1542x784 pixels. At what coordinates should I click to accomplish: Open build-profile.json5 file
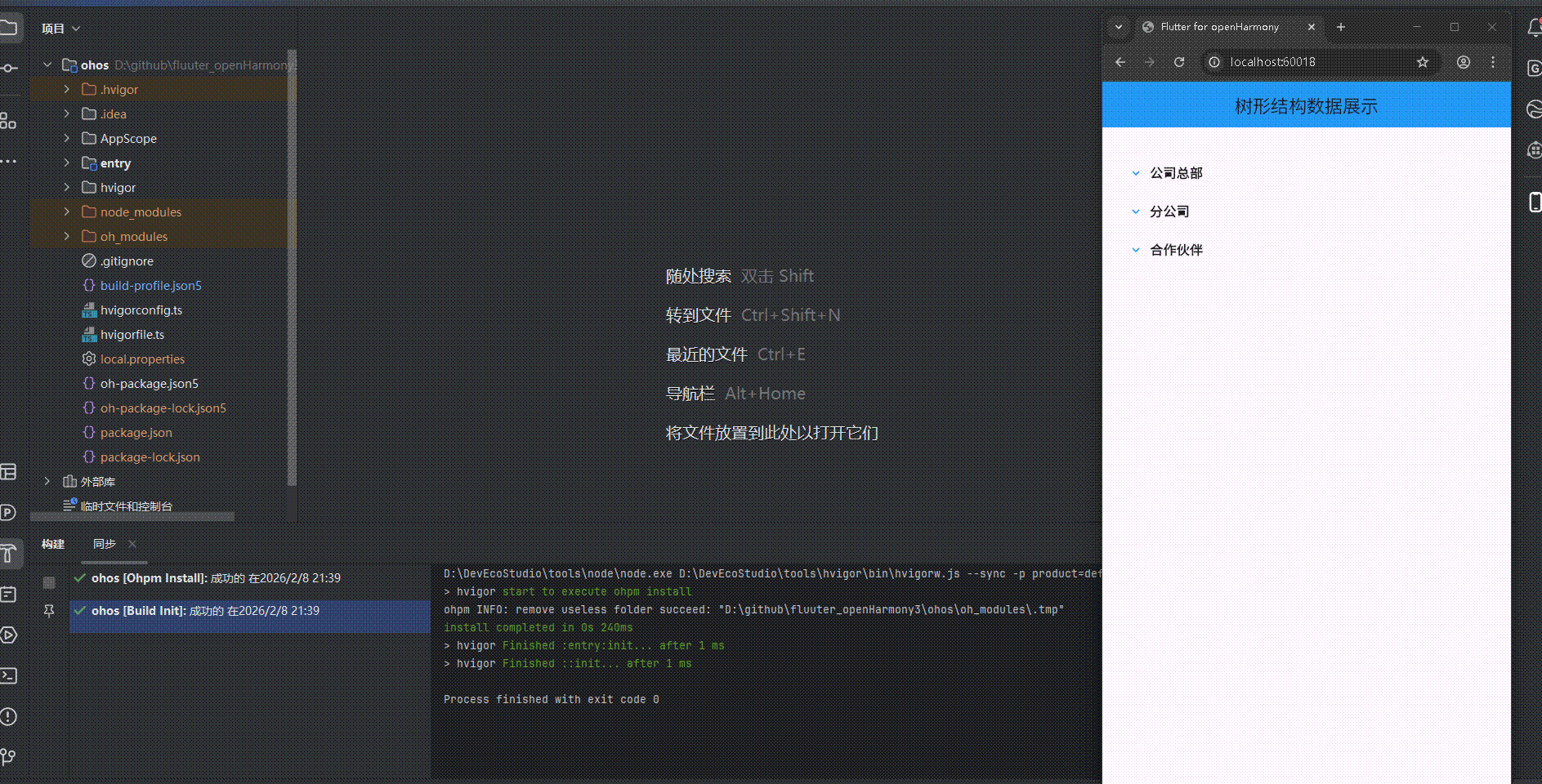[x=150, y=285]
